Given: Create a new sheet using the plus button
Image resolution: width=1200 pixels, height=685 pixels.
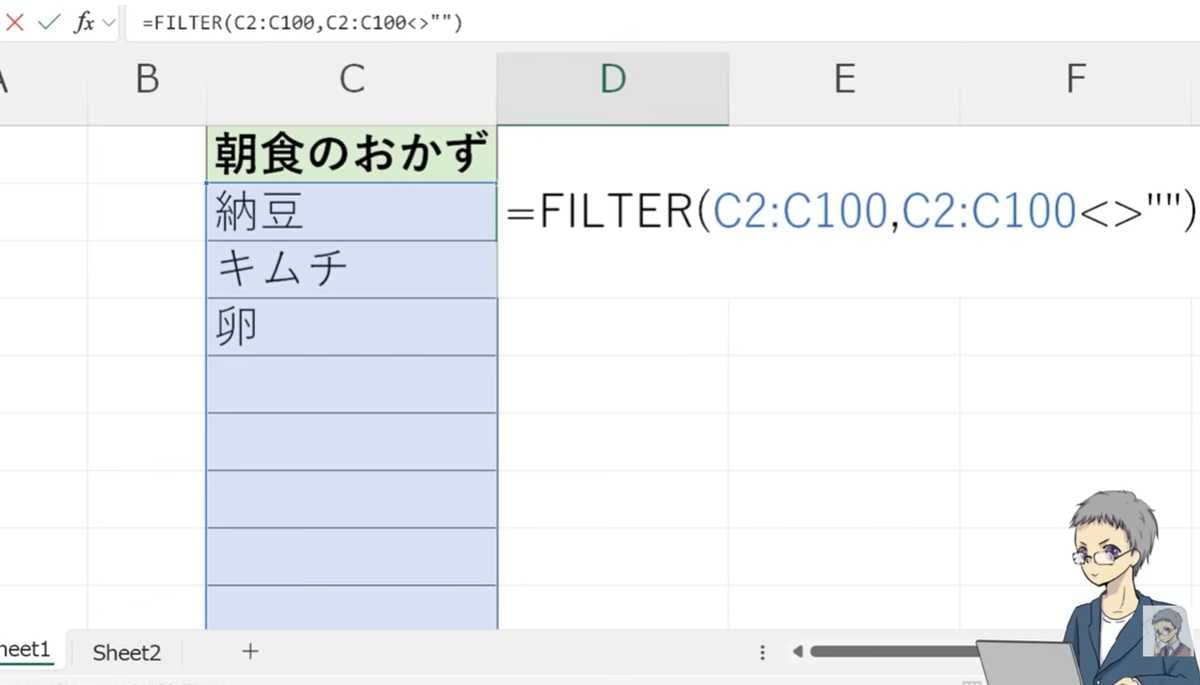Looking at the screenshot, I should (248, 651).
